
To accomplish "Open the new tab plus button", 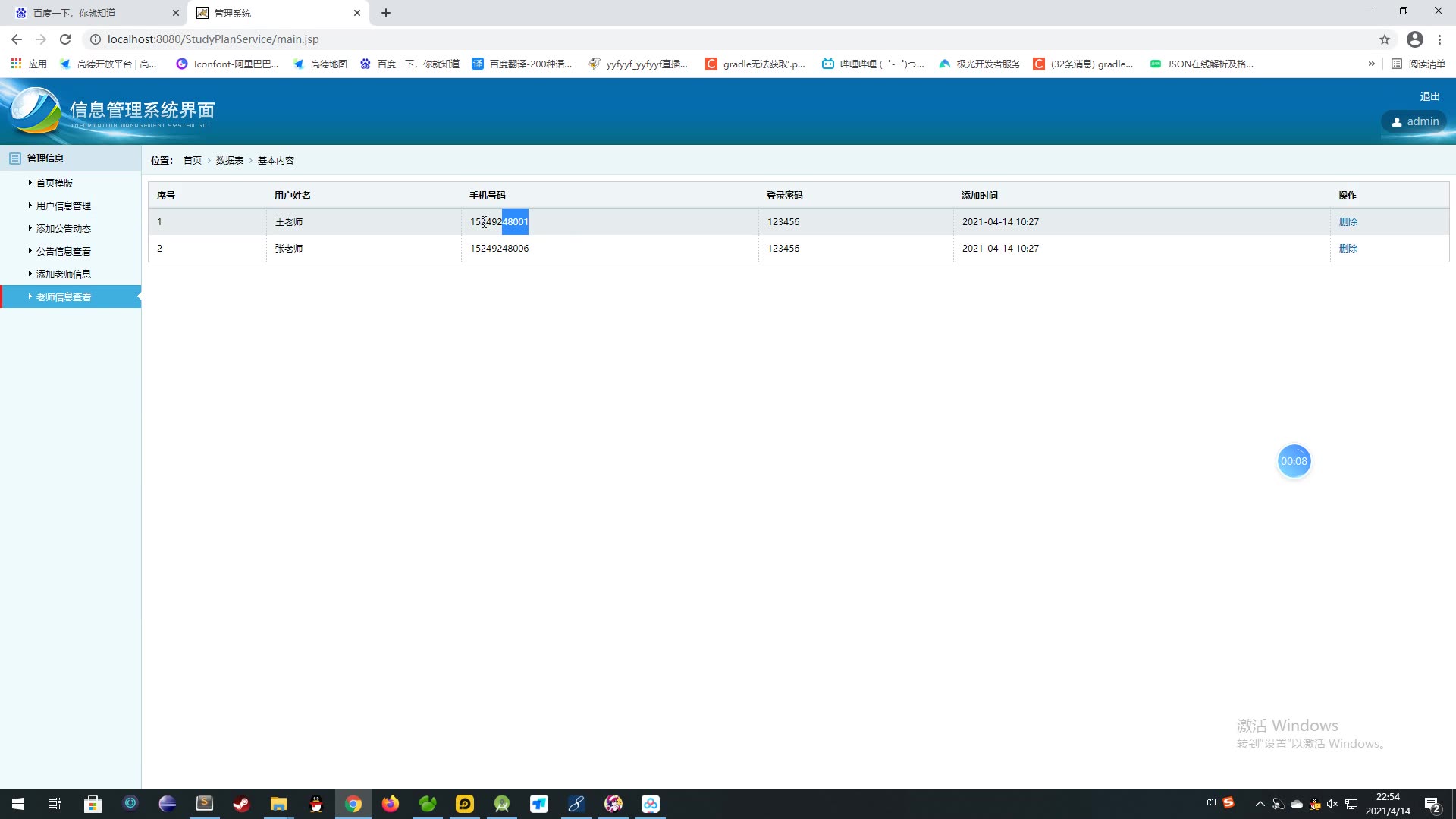I will [x=386, y=13].
